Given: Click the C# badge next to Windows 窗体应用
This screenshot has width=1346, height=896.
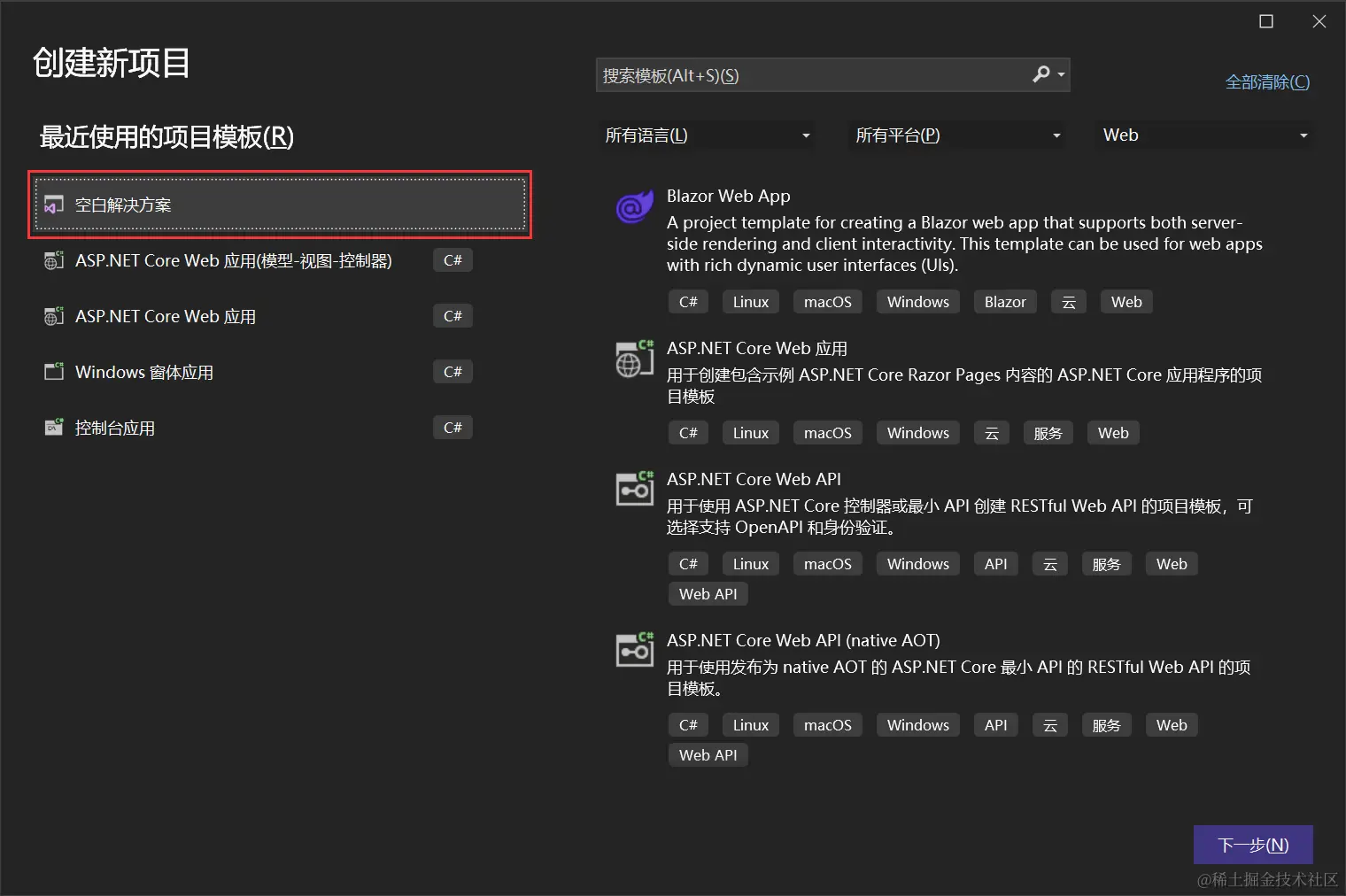Looking at the screenshot, I should [x=453, y=372].
